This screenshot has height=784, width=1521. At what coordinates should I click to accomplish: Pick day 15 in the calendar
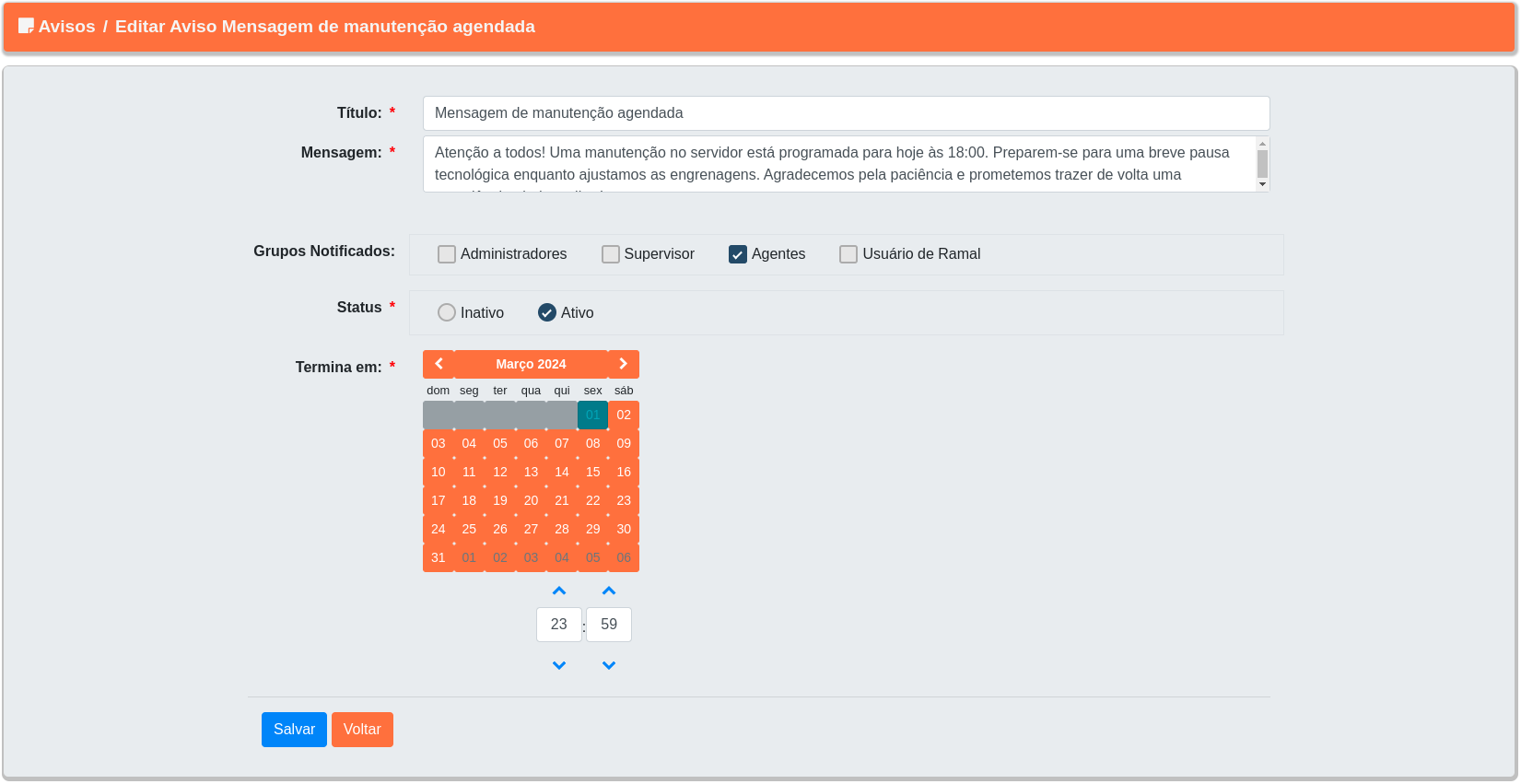593,472
